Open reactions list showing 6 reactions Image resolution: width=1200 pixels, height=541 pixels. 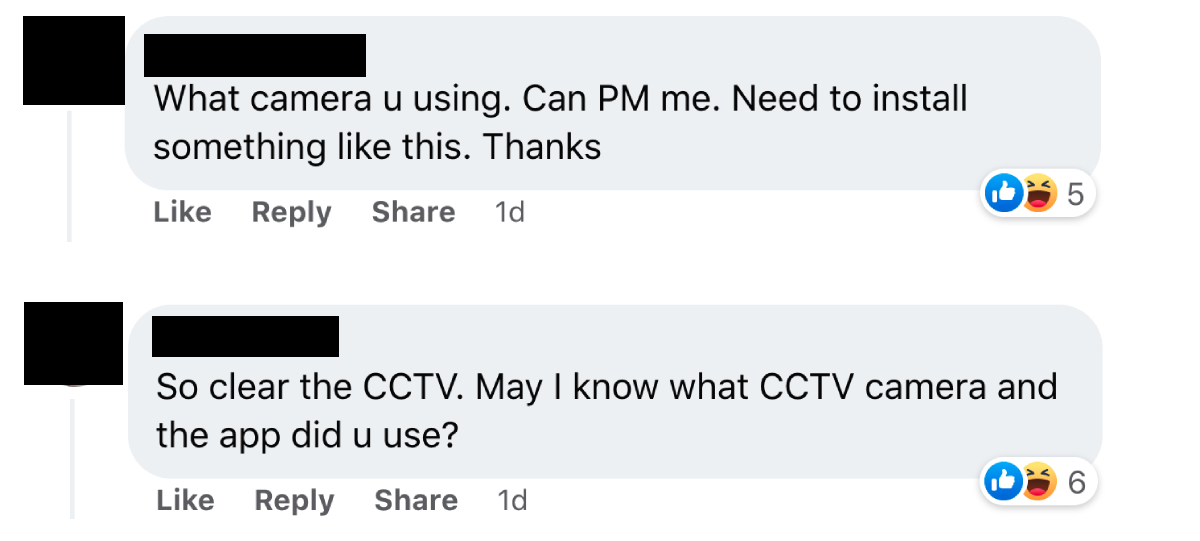click(x=1077, y=482)
